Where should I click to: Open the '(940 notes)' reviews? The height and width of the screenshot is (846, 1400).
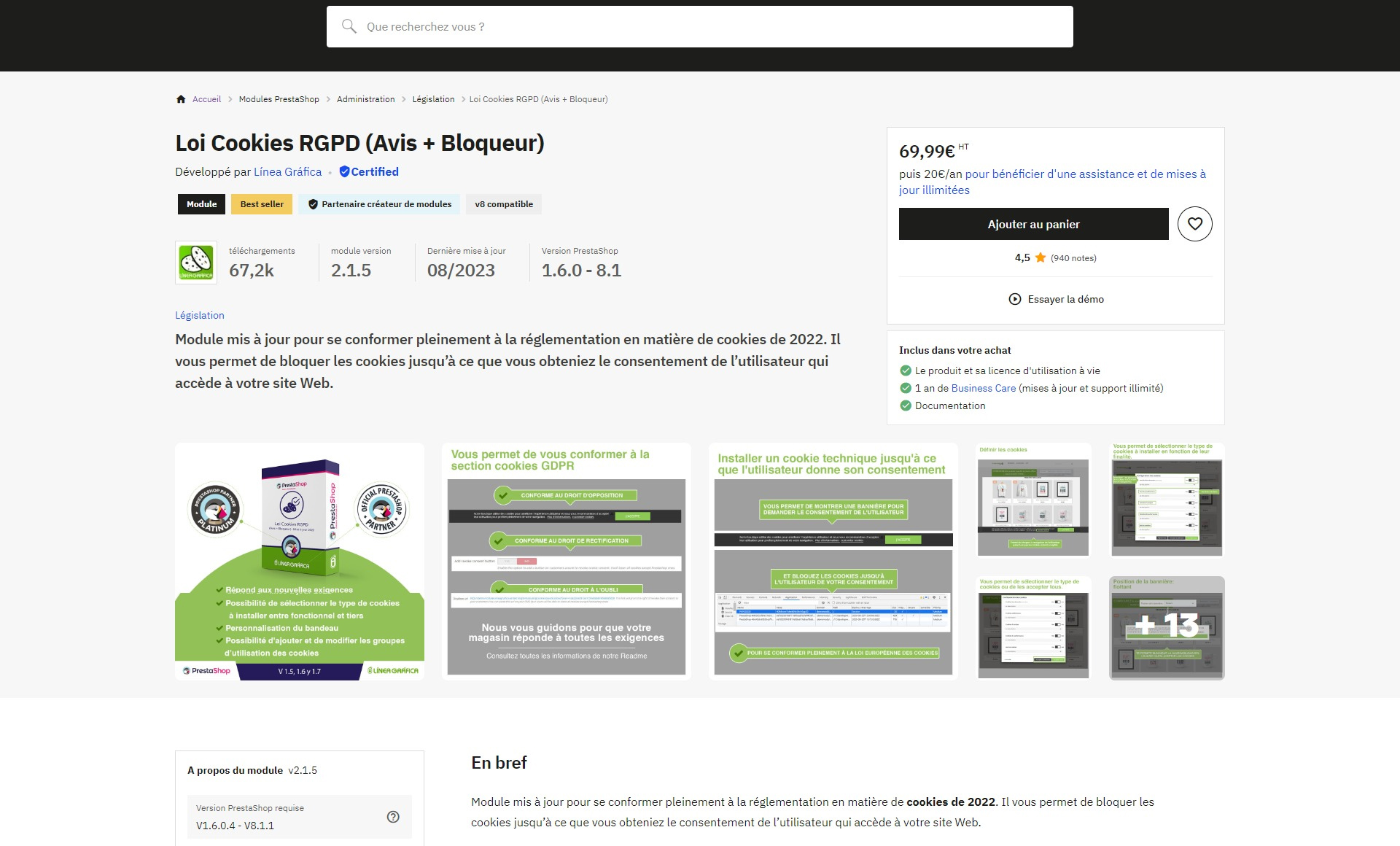(x=1073, y=258)
